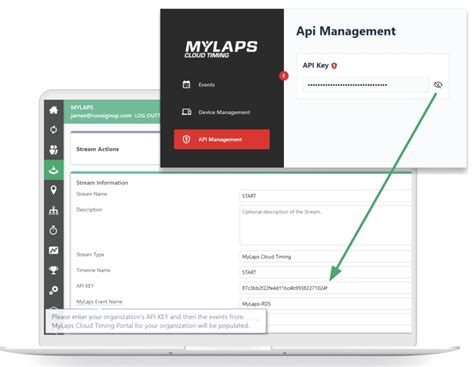474x367 pixels.
Task: Click the Api Management page title
Action: pyautogui.click(x=346, y=31)
